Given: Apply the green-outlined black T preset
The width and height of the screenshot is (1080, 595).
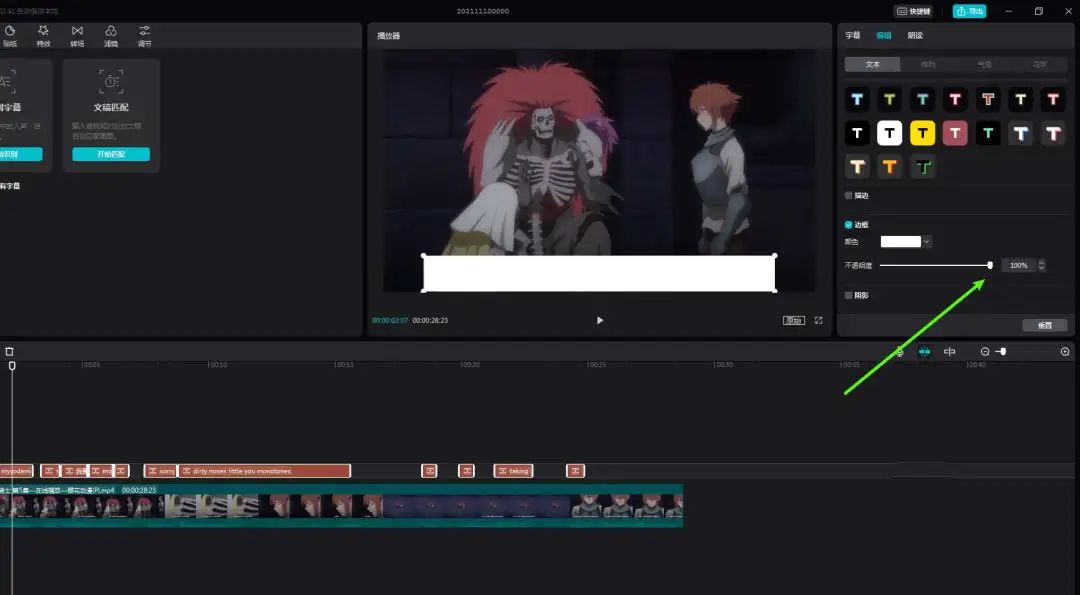Looking at the screenshot, I should tap(922, 166).
